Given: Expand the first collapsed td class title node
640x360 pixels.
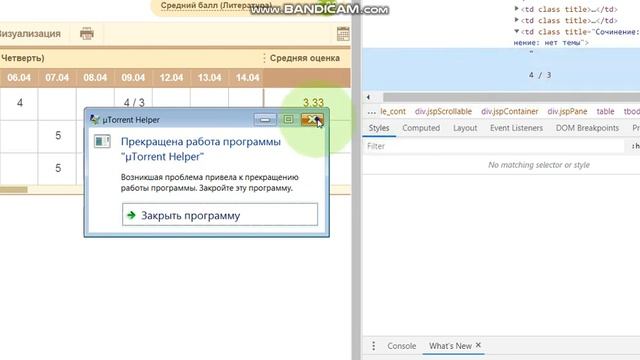Looking at the screenshot, I should pyautogui.click(x=516, y=8).
